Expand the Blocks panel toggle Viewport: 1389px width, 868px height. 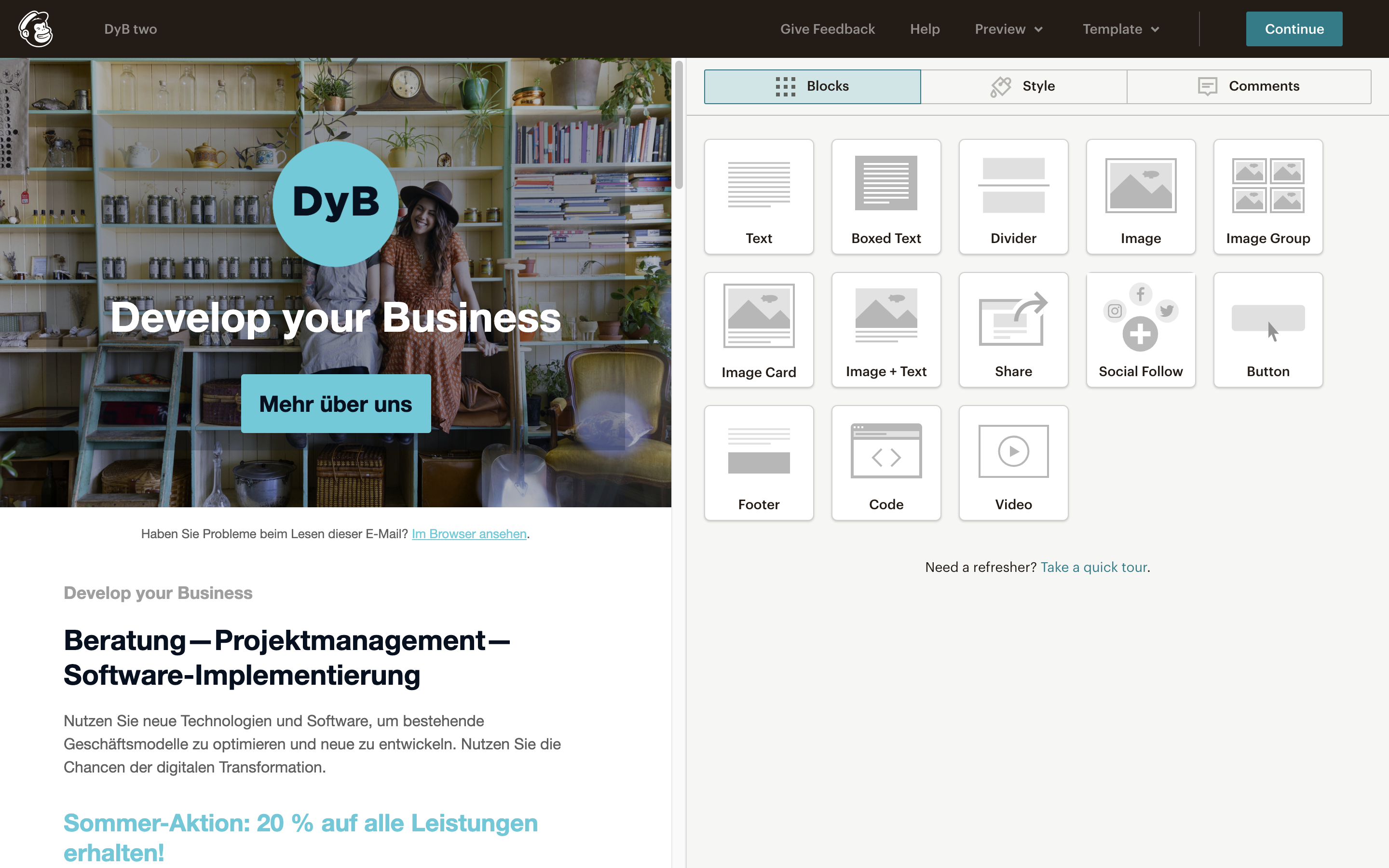pos(812,85)
